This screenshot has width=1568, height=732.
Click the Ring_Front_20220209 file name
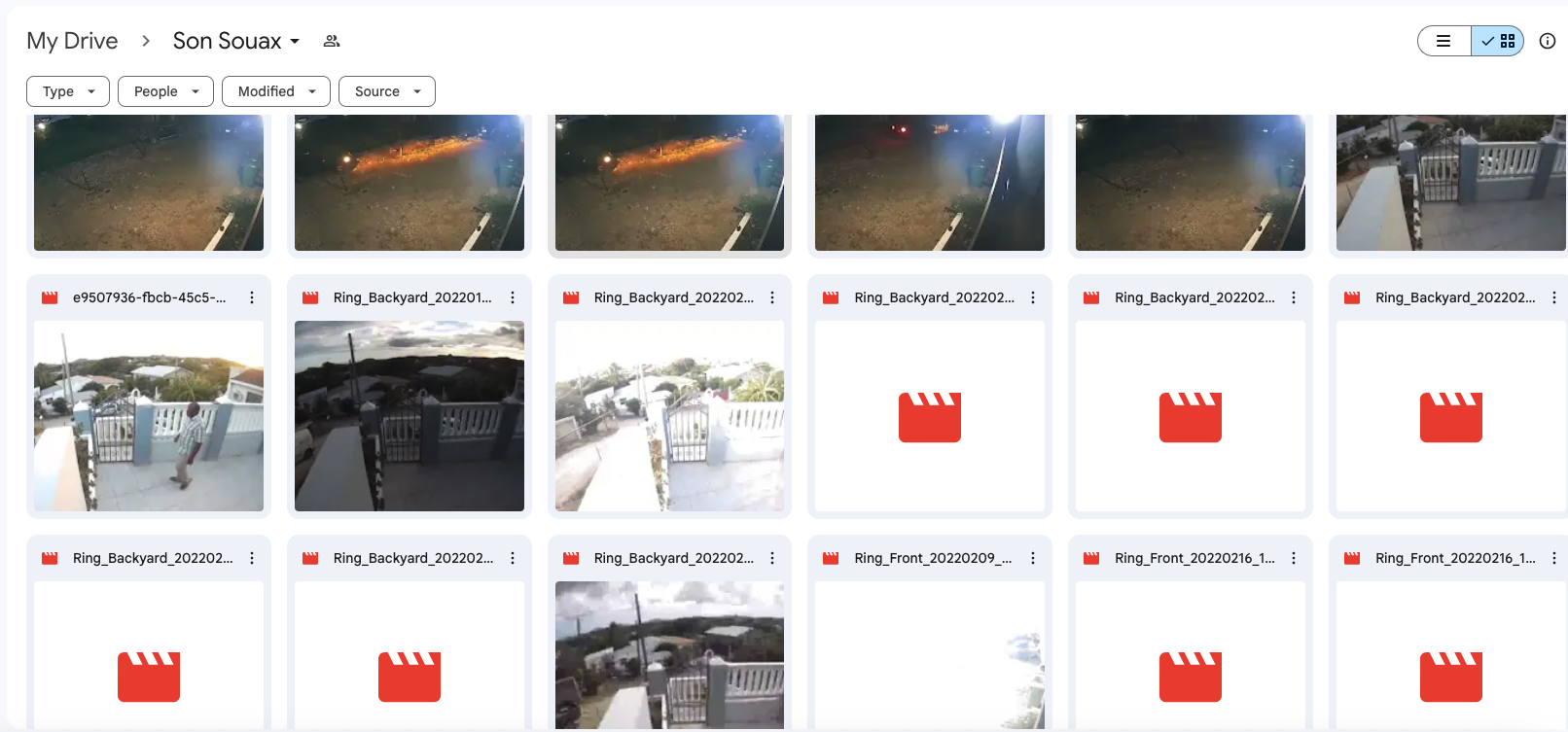pos(932,558)
